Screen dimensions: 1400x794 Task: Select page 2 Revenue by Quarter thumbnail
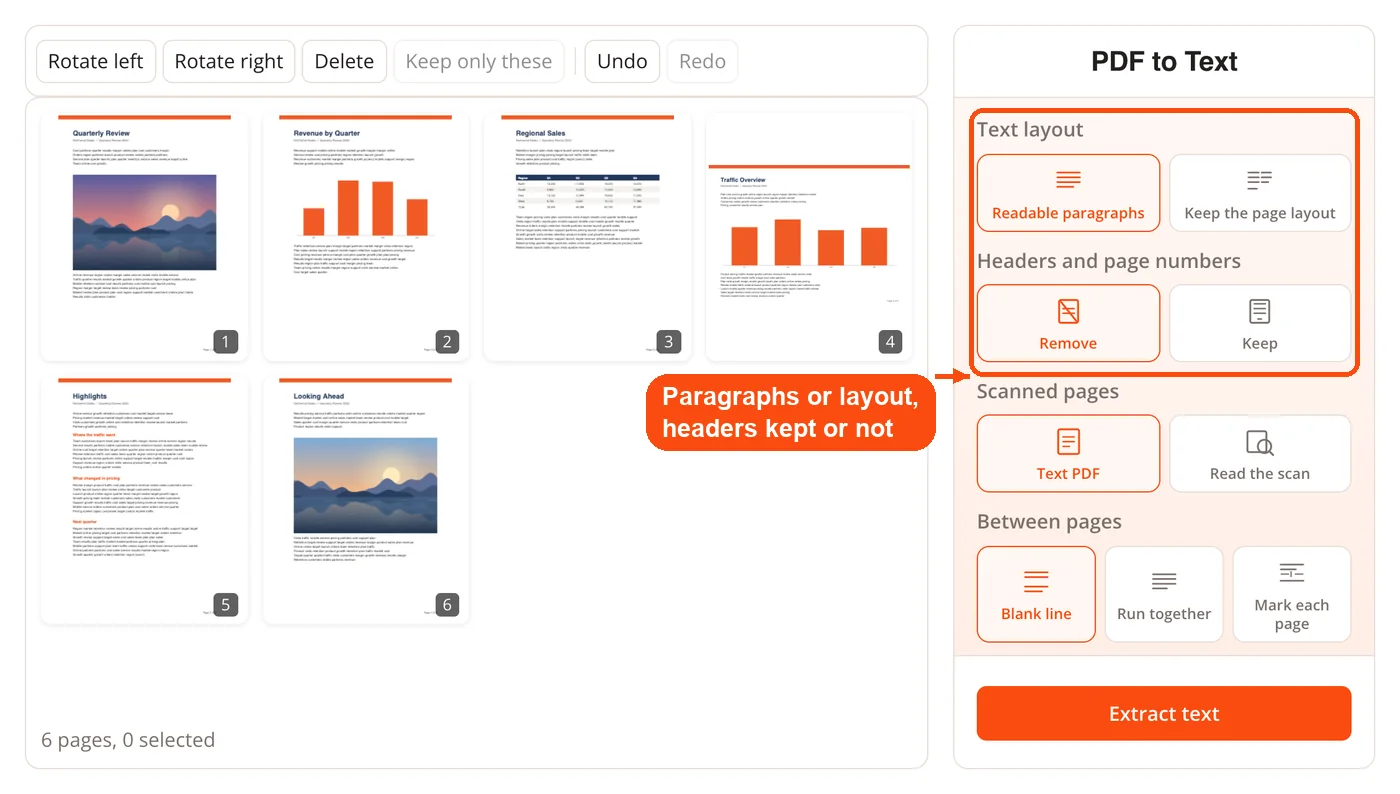(x=366, y=237)
